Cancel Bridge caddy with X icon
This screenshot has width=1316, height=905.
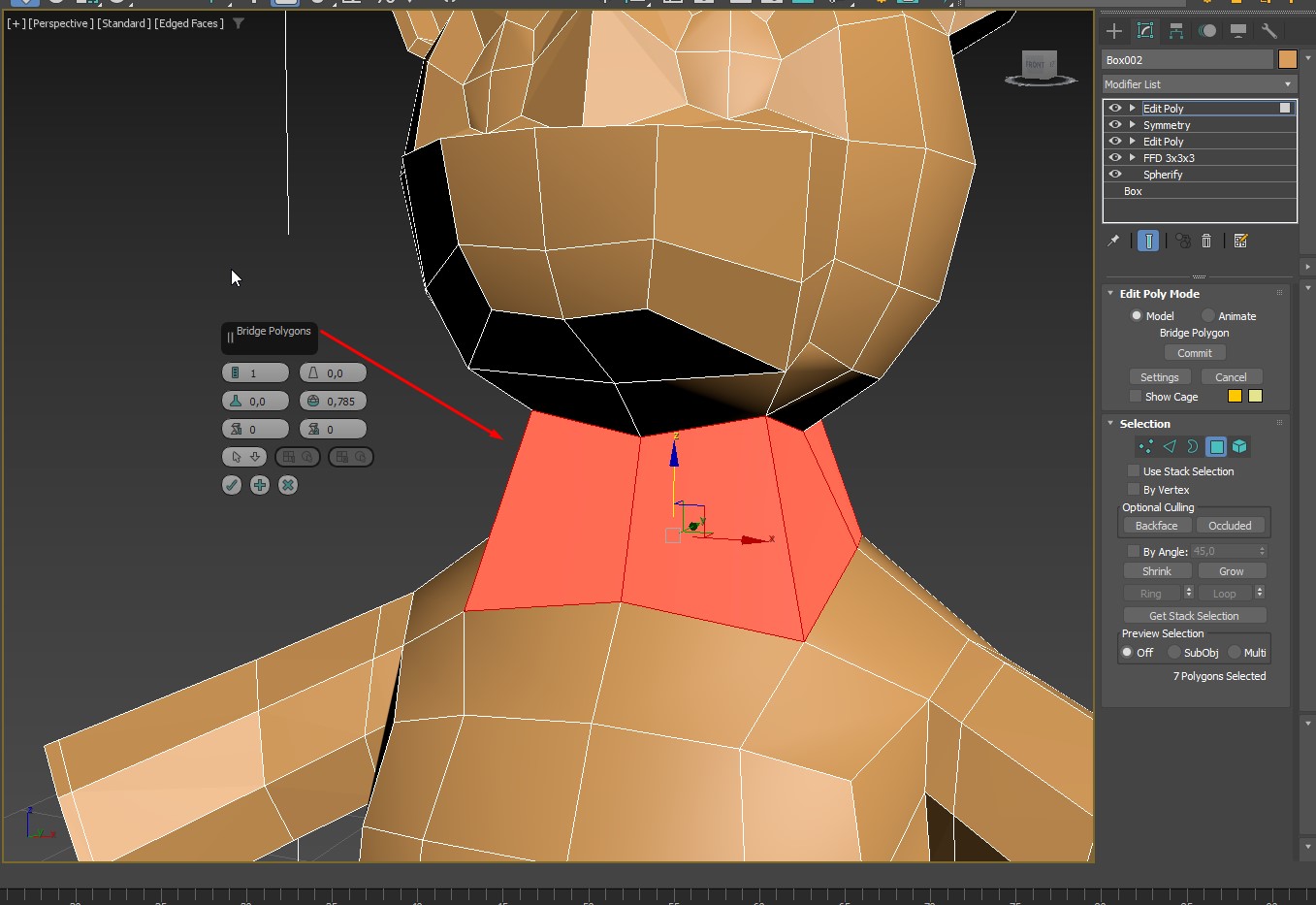click(x=288, y=485)
